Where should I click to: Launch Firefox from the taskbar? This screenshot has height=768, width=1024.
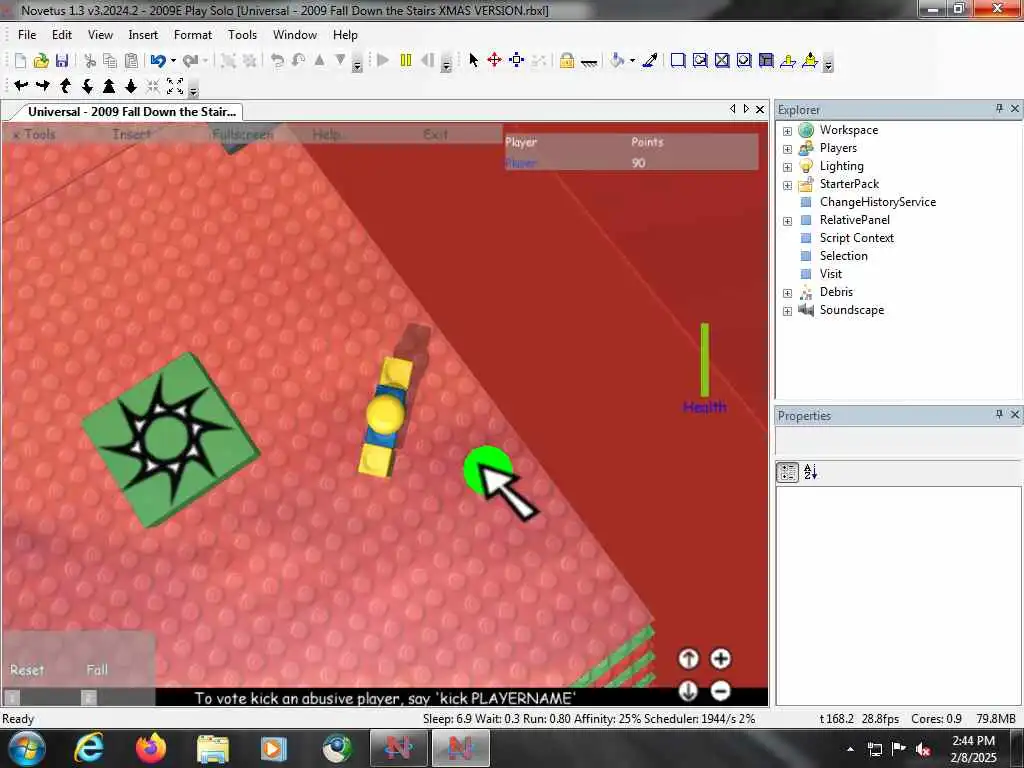click(x=151, y=748)
